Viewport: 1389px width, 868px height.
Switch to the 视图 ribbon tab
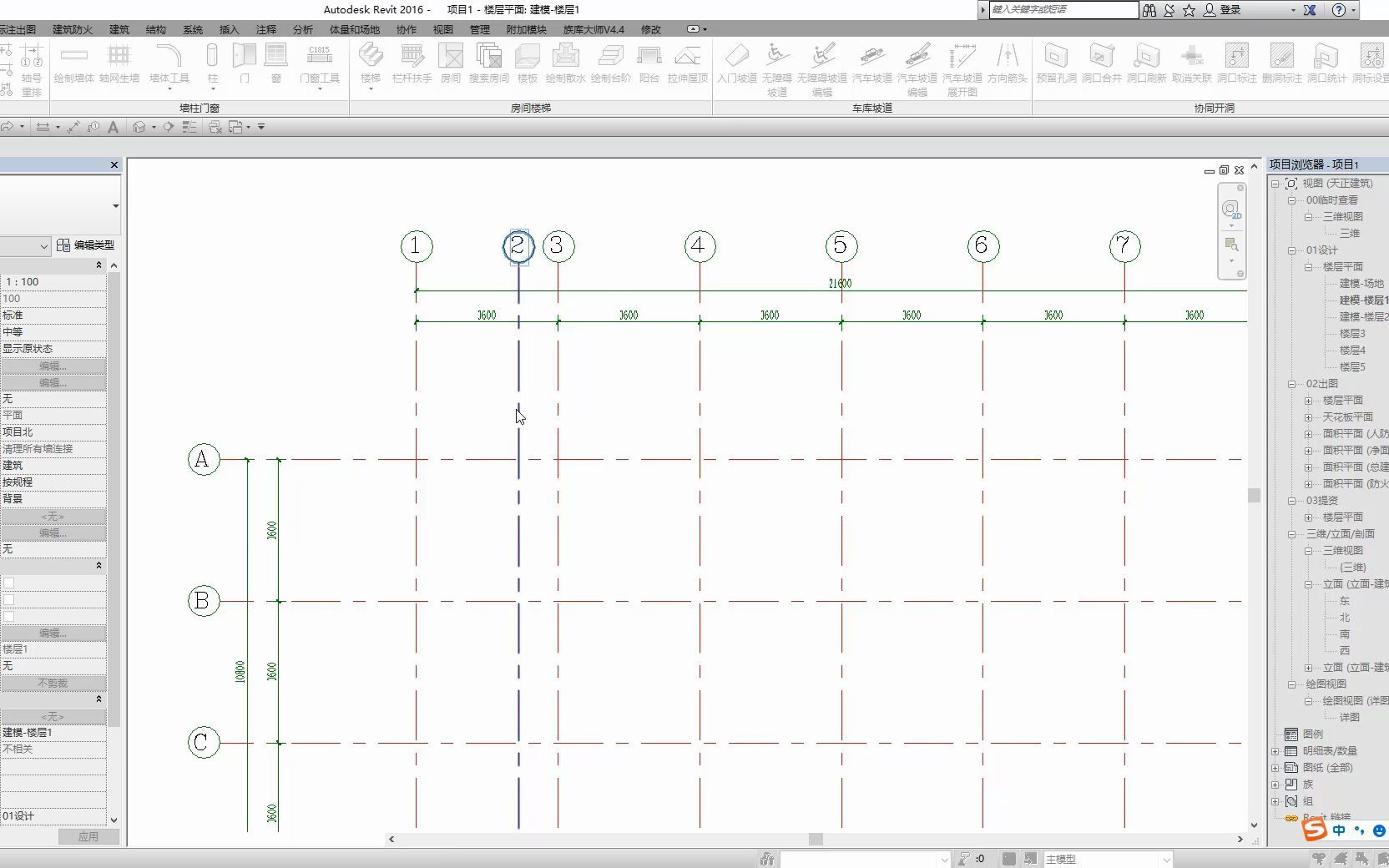click(x=443, y=29)
